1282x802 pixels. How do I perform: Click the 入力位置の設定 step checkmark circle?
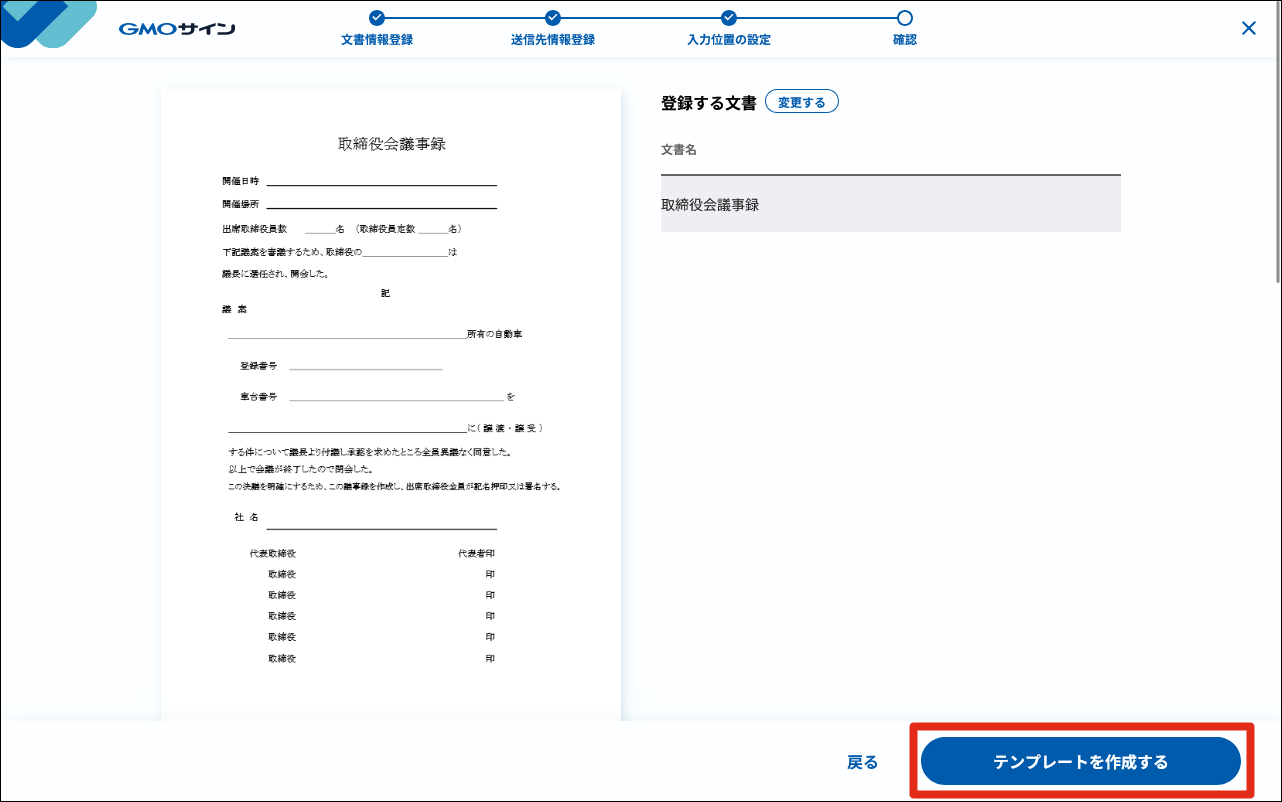coord(729,17)
